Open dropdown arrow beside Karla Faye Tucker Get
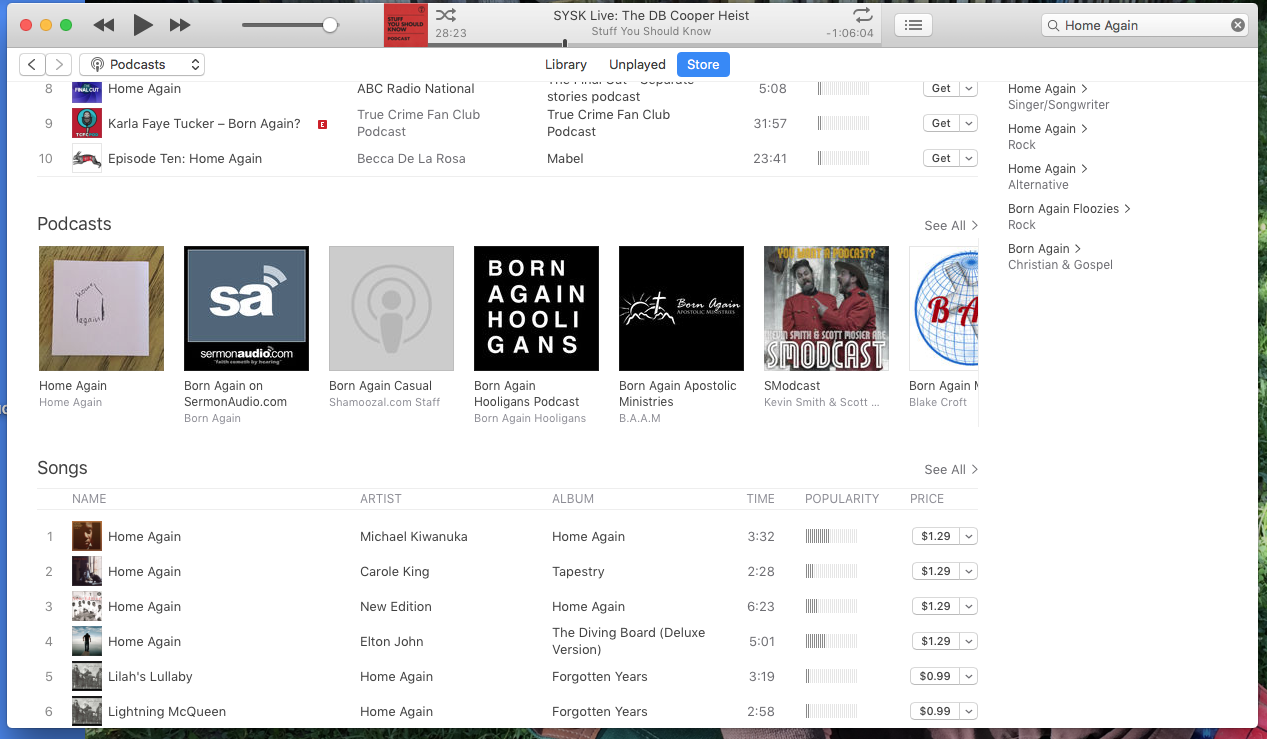Image resolution: width=1267 pixels, height=739 pixels. [x=968, y=123]
